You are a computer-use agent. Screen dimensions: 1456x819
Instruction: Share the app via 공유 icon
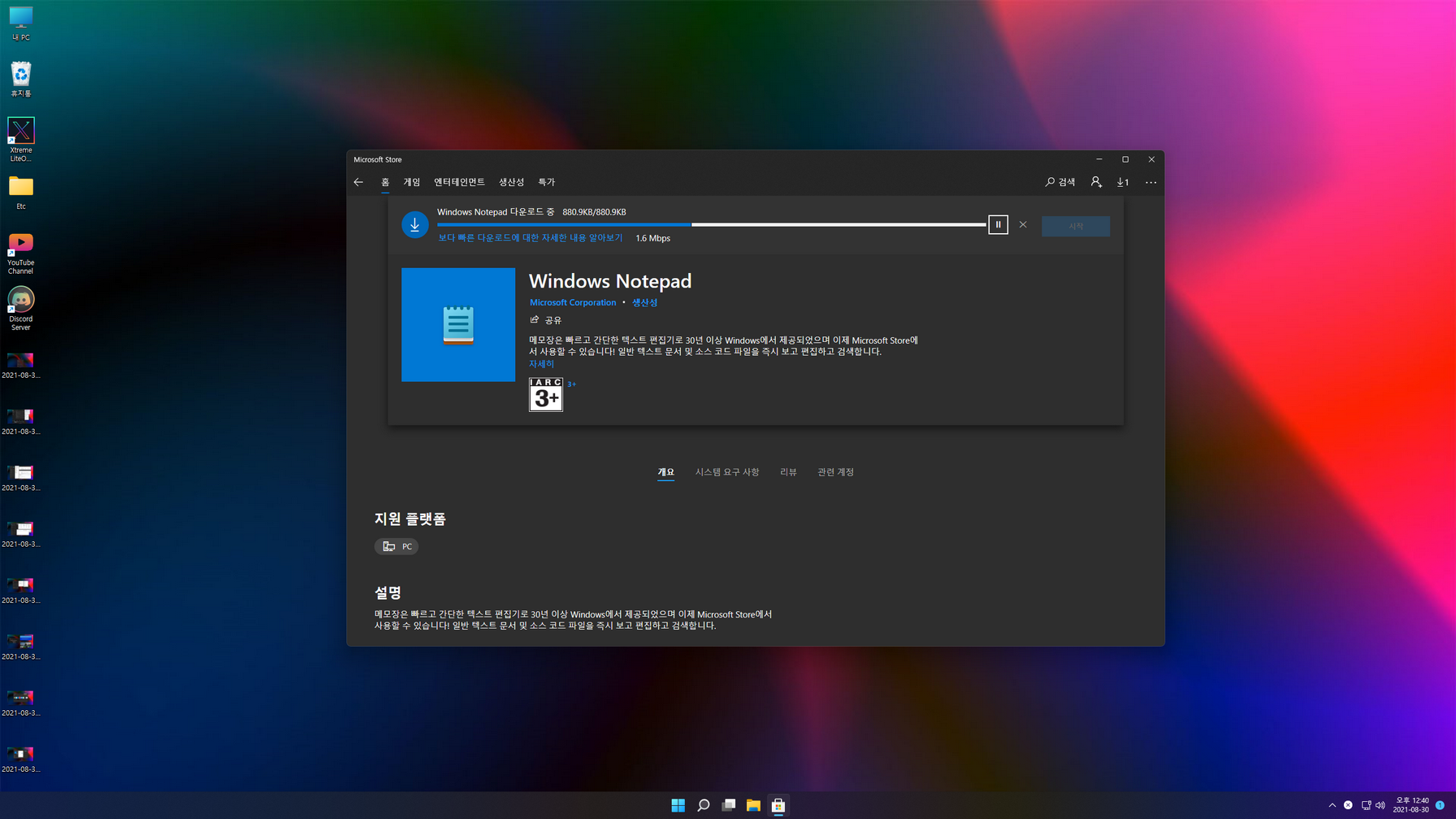(546, 320)
